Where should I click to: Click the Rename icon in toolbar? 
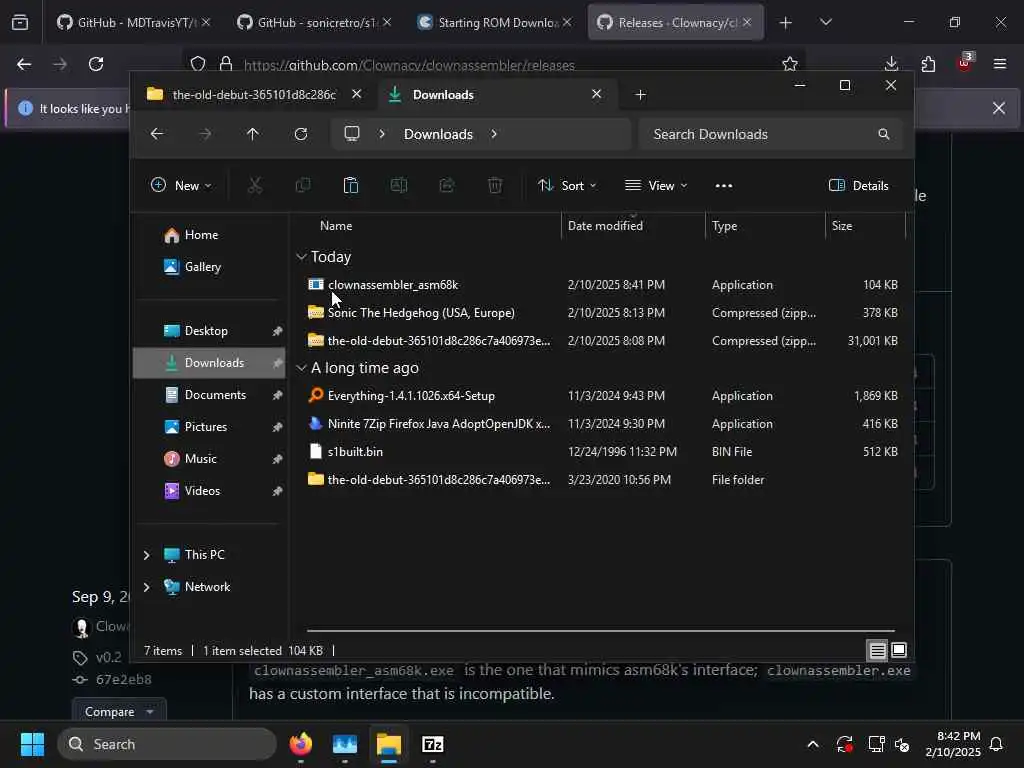pos(399,185)
